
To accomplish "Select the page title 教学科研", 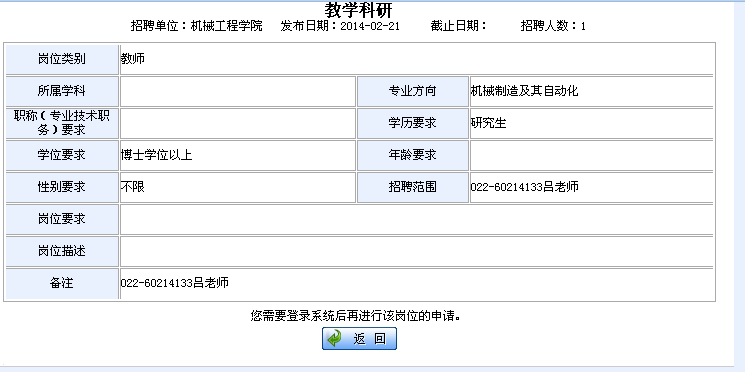I will [x=359, y=10].
